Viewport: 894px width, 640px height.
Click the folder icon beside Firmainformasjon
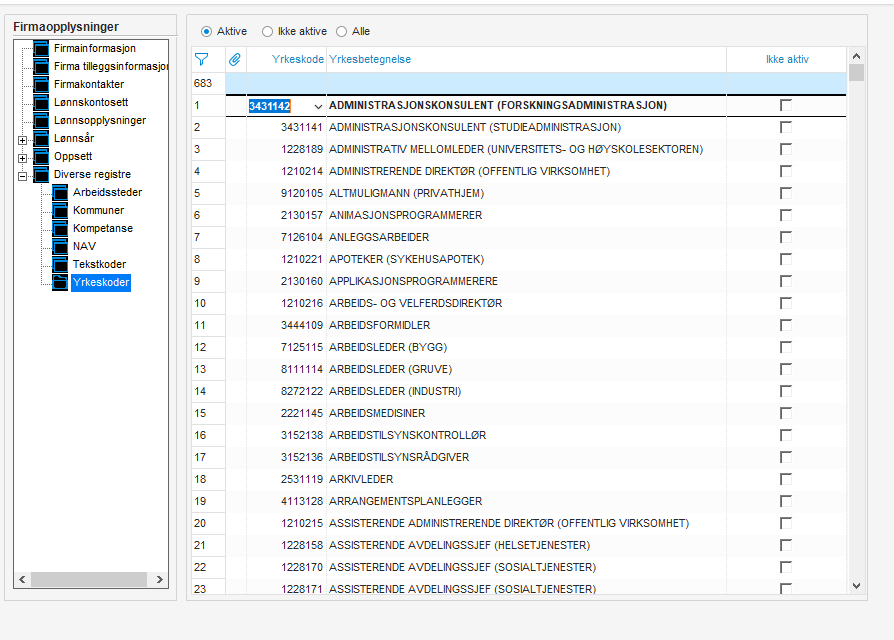point(41,48)
